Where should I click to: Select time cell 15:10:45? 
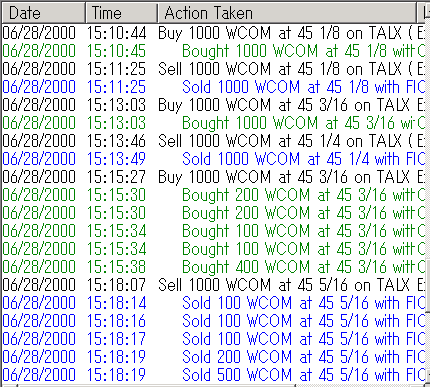pyautogui.click(x=116, y=51)
